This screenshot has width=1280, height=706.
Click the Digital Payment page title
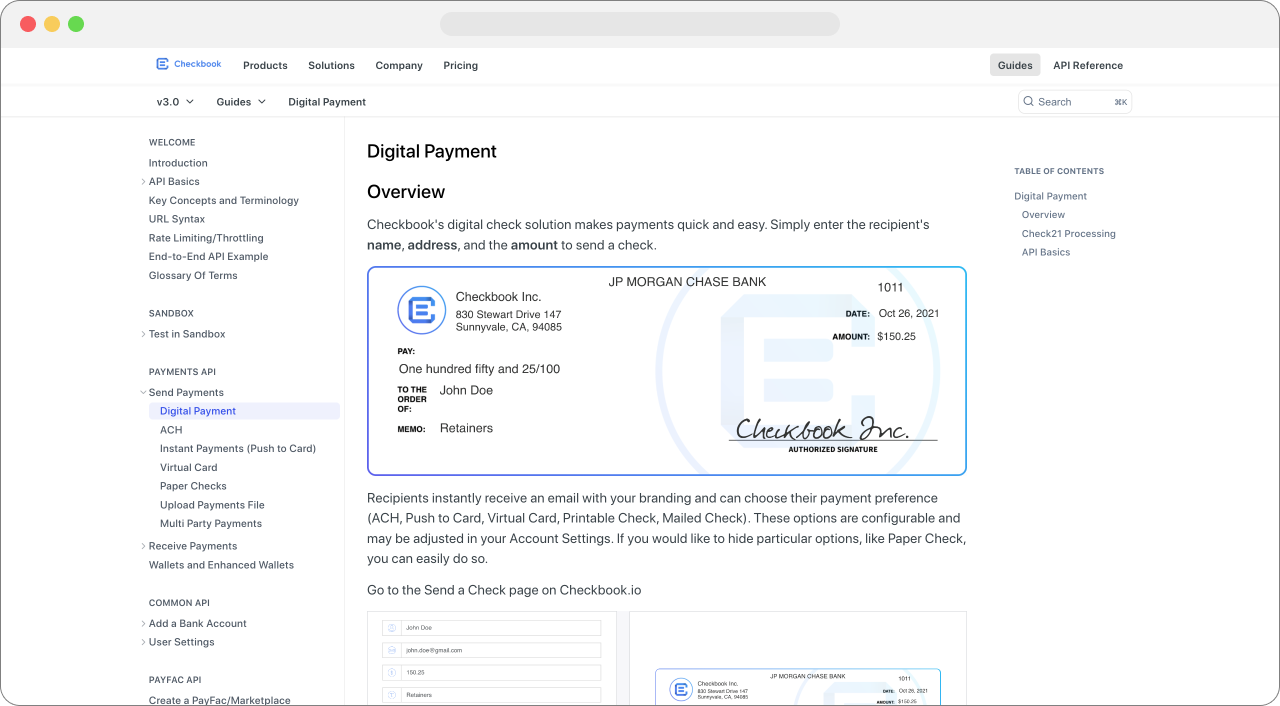[x=432, y=152]
